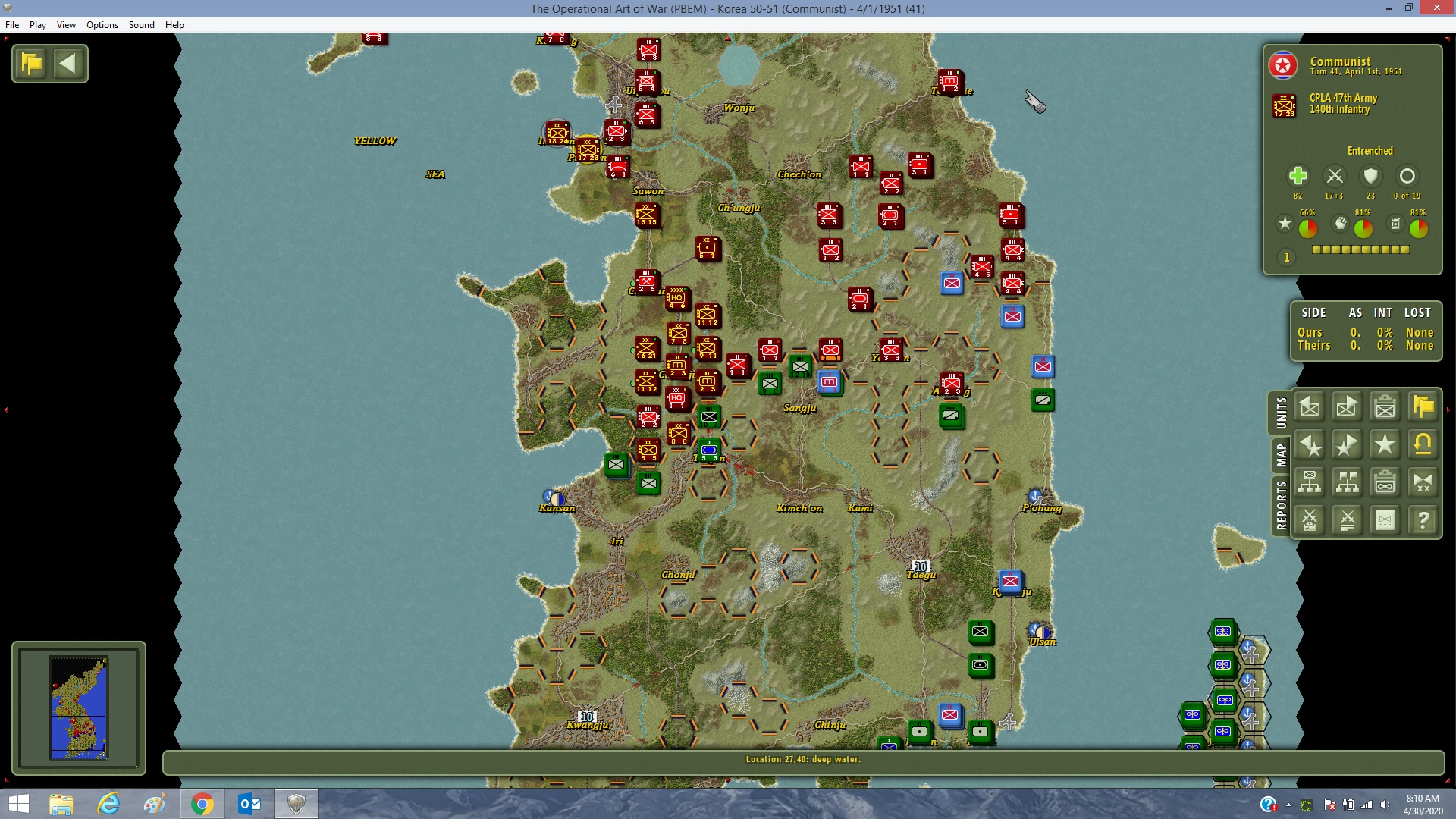Screen dimensions: 1456x819
Task: Click the 'Wonju' city label on map
Action: click(x=739, y=108)
